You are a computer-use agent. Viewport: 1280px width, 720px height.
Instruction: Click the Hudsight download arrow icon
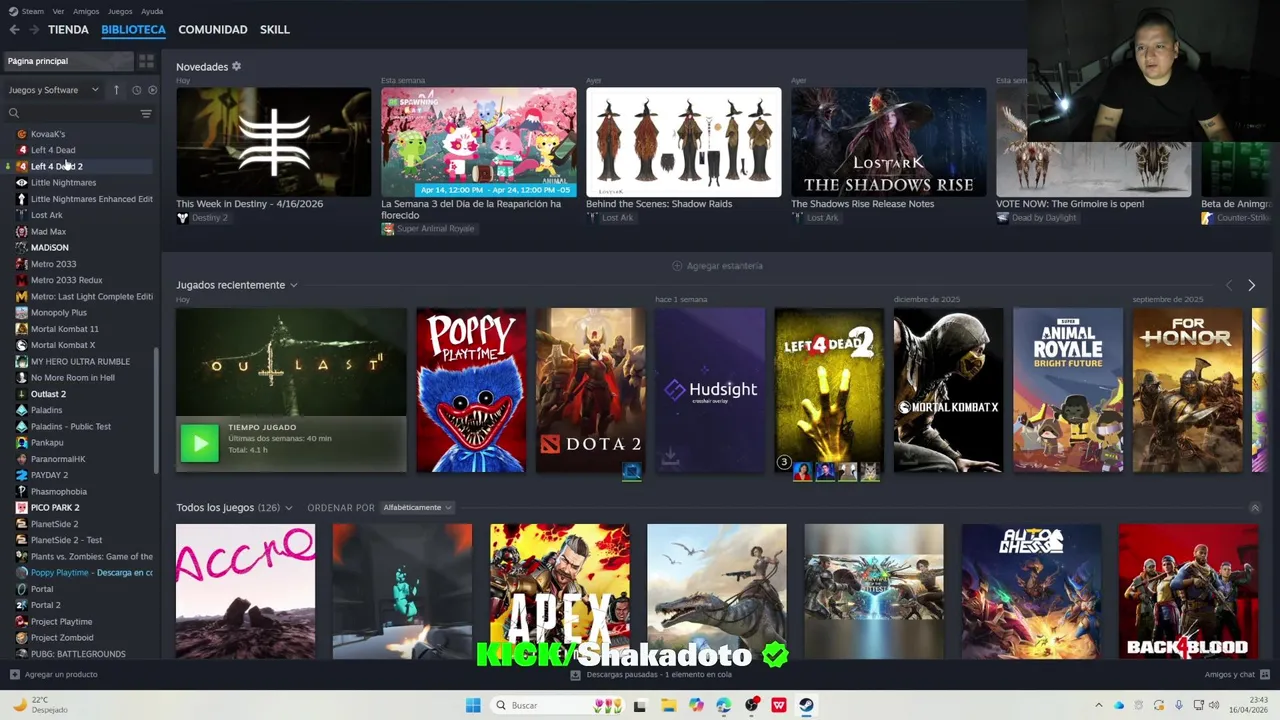670,457
